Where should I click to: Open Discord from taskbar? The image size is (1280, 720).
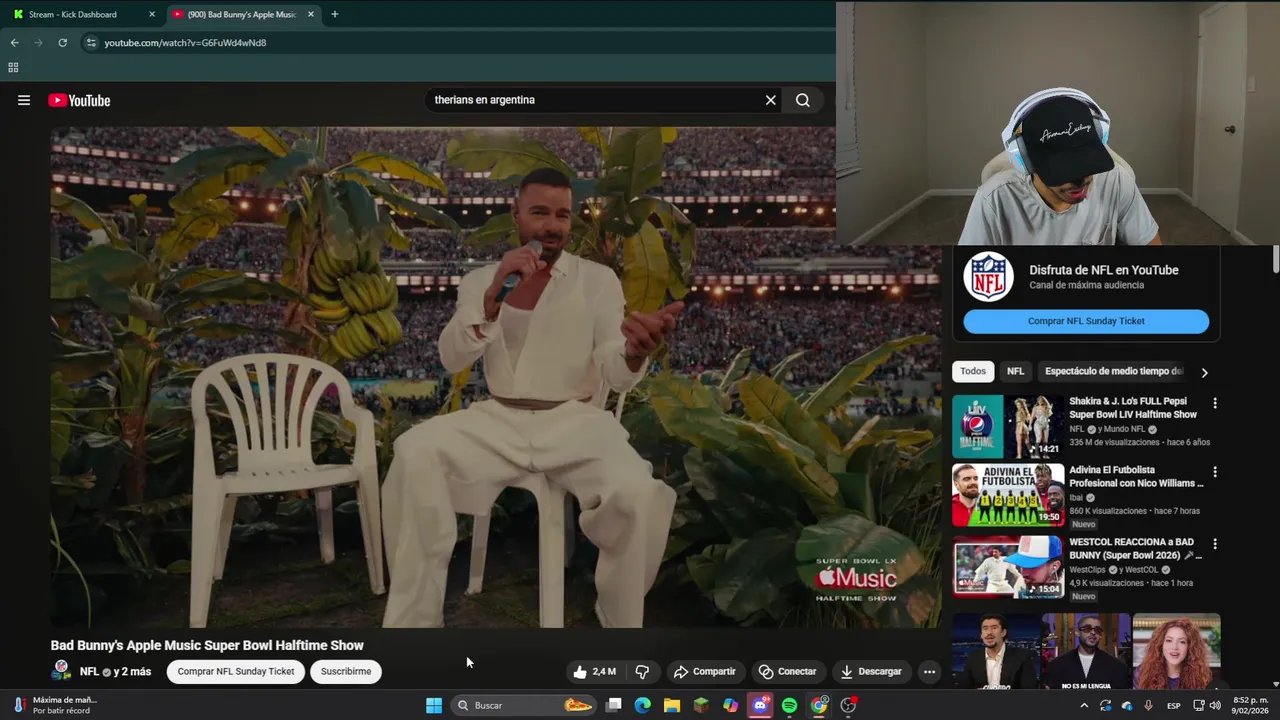[x=760, y=705]
